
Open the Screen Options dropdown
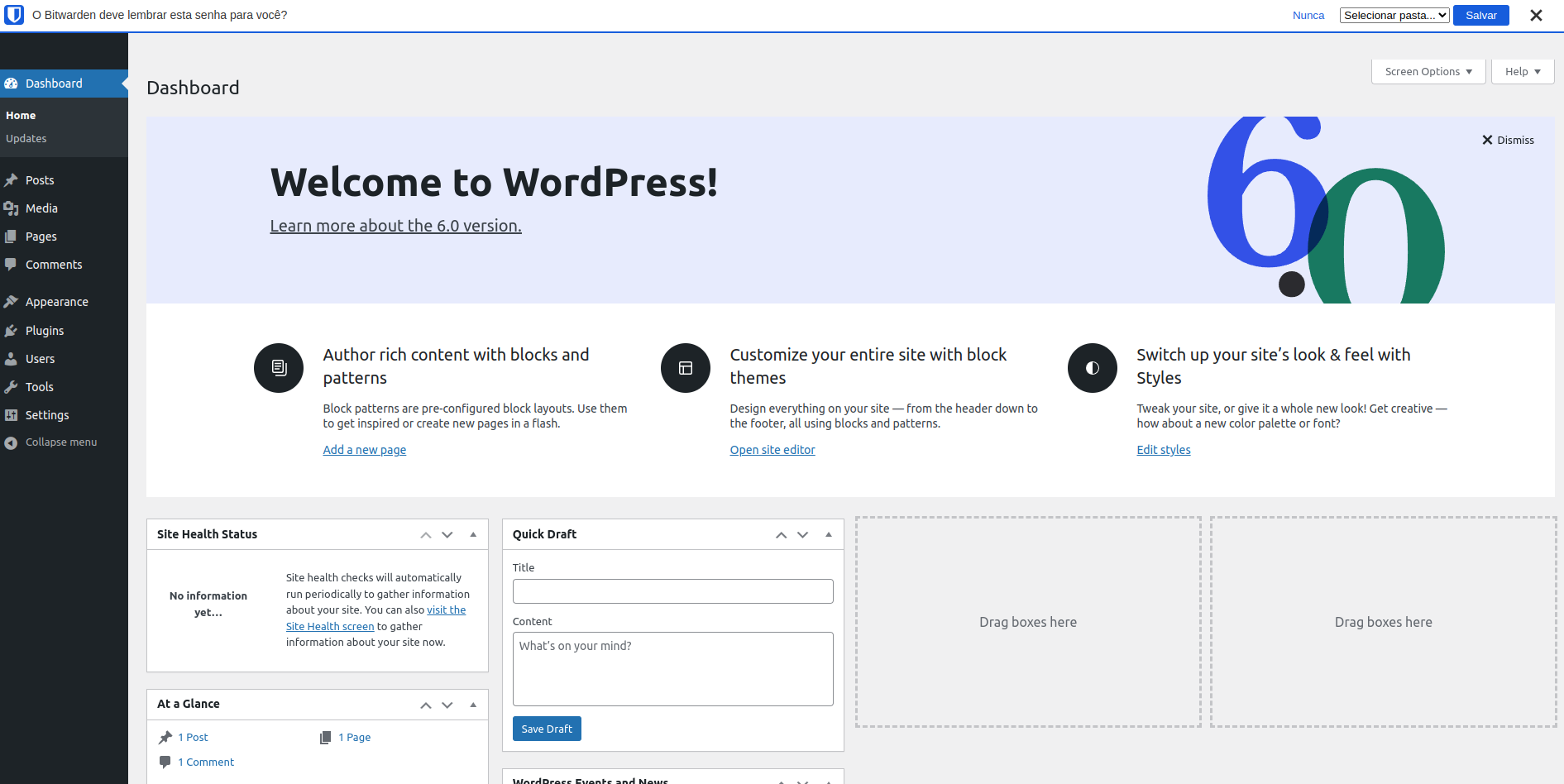click(1427, 71)
